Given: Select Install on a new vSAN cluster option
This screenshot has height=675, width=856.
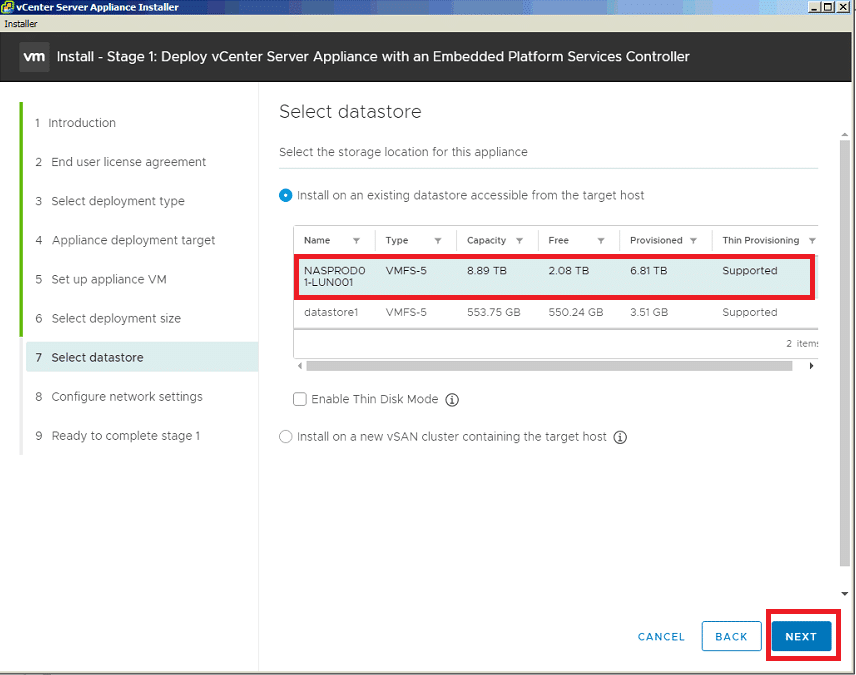Looking at the screenshot, I should 286,437.
